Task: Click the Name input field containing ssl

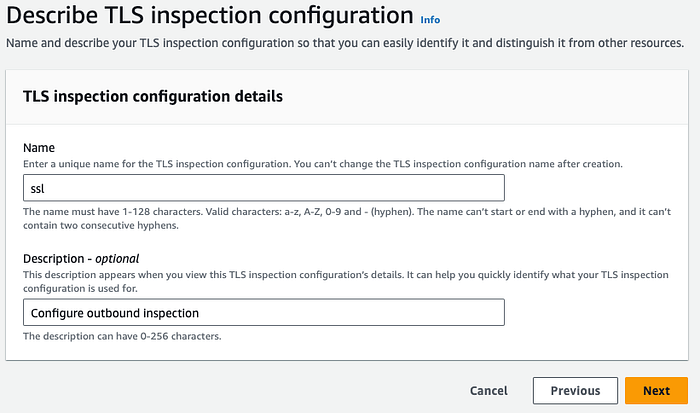Action: click(x=264, y=188)
